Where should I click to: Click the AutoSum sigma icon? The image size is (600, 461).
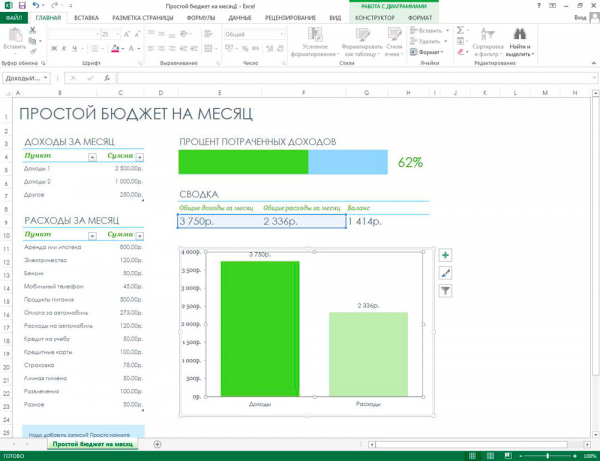pos(460,30)
